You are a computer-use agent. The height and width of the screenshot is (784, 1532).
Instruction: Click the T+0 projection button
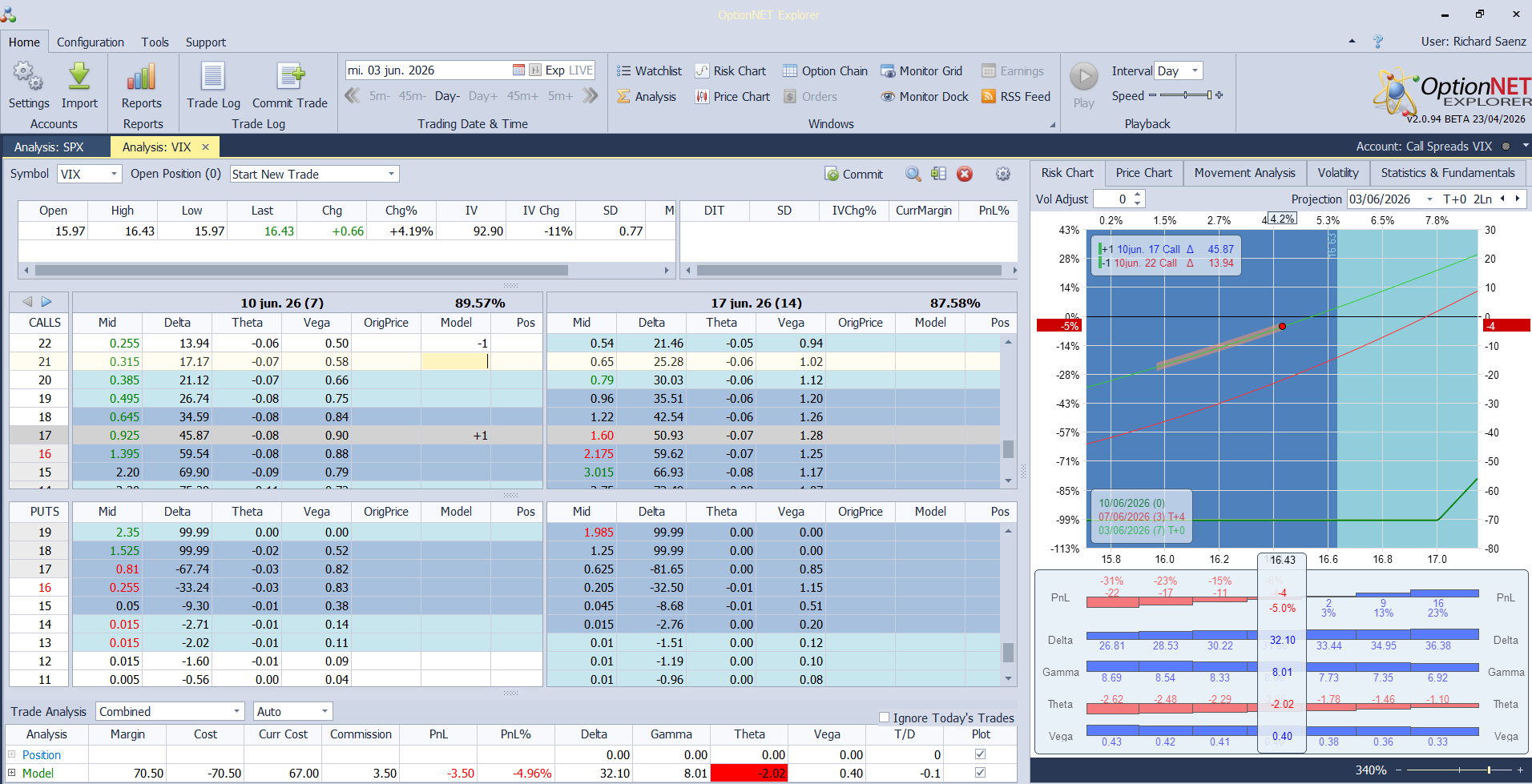1454,199
